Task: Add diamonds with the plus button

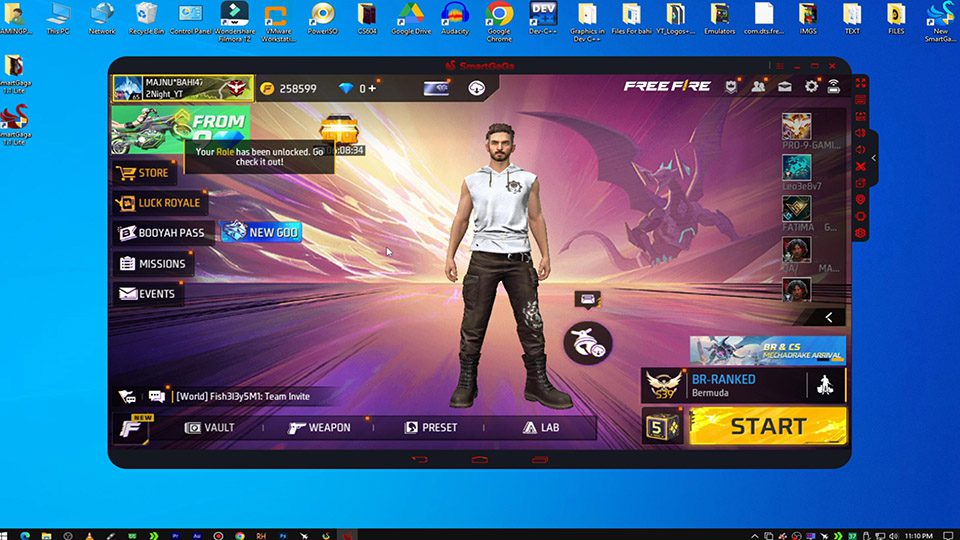Action: [x=372, y=88]
